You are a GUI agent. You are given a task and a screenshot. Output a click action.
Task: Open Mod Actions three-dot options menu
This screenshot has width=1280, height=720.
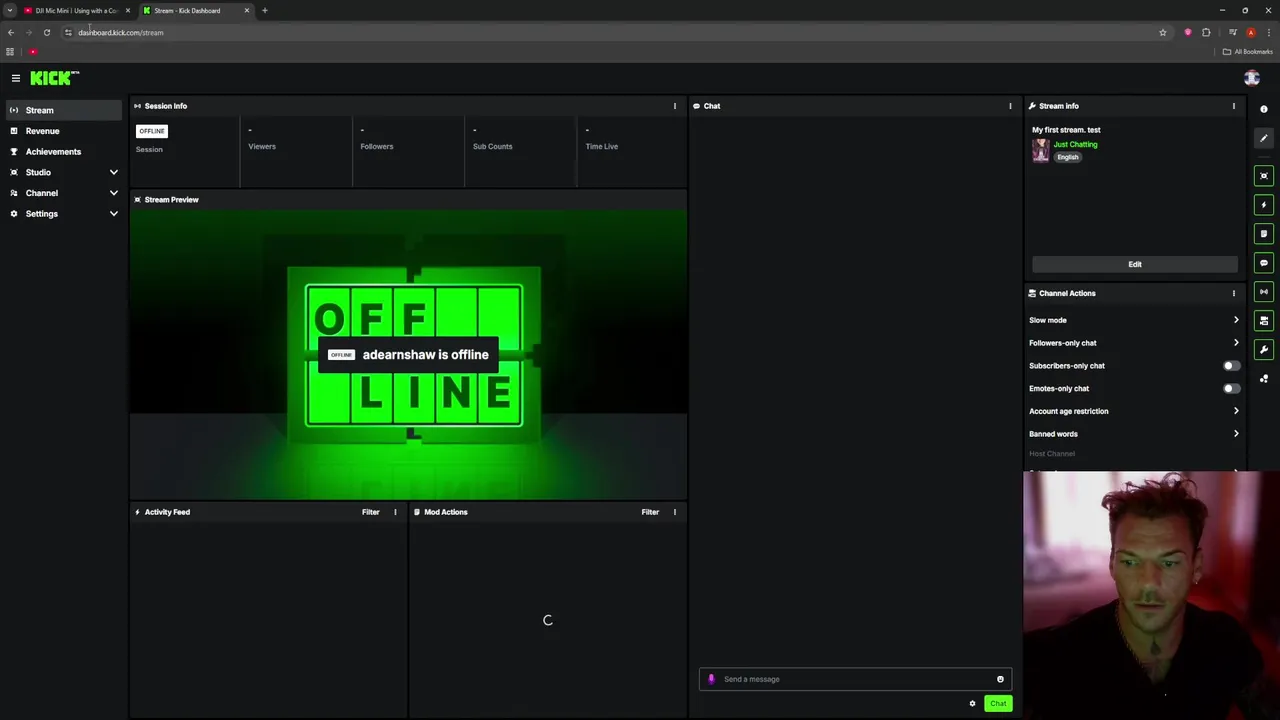(x=675, y=512)
